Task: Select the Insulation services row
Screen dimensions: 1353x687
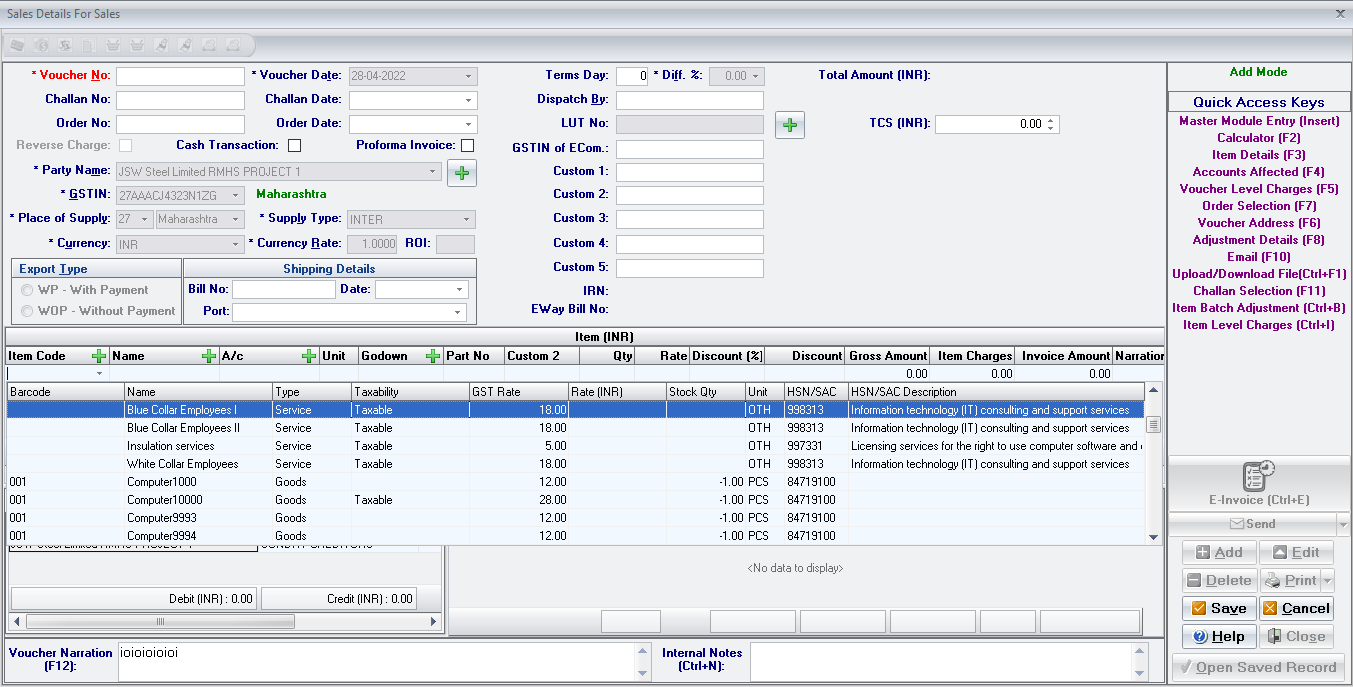Action: click(576, 446)
